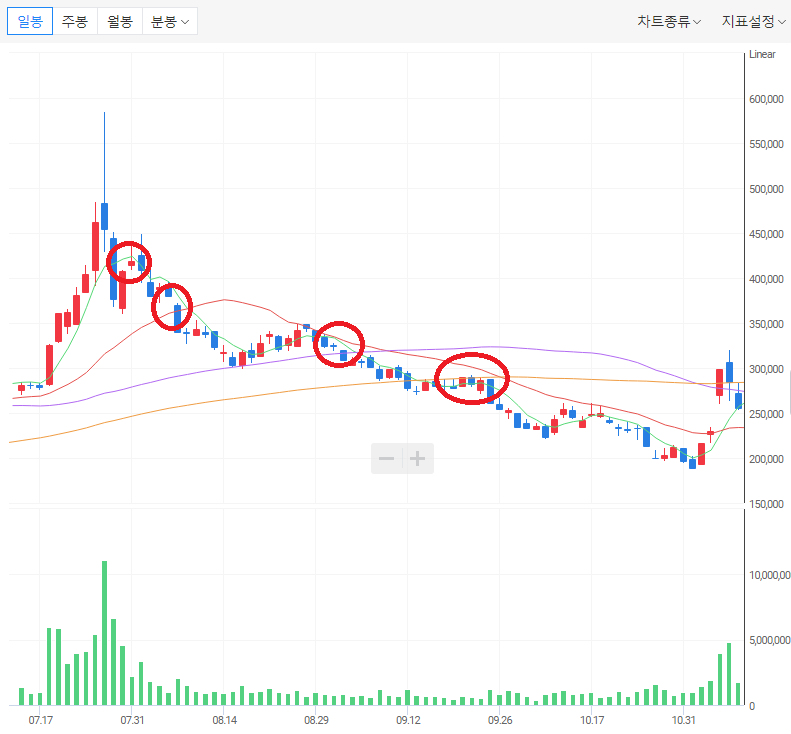
Task: Click the 400,000 price axis label
Action: coord(766,279)
